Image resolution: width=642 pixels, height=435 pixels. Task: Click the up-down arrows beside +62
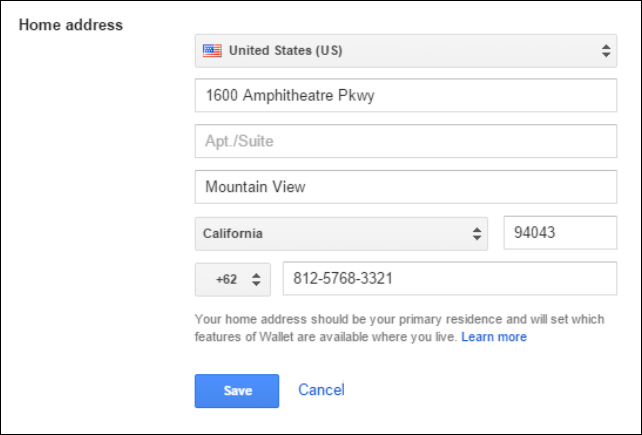click(x=256, y=279)
